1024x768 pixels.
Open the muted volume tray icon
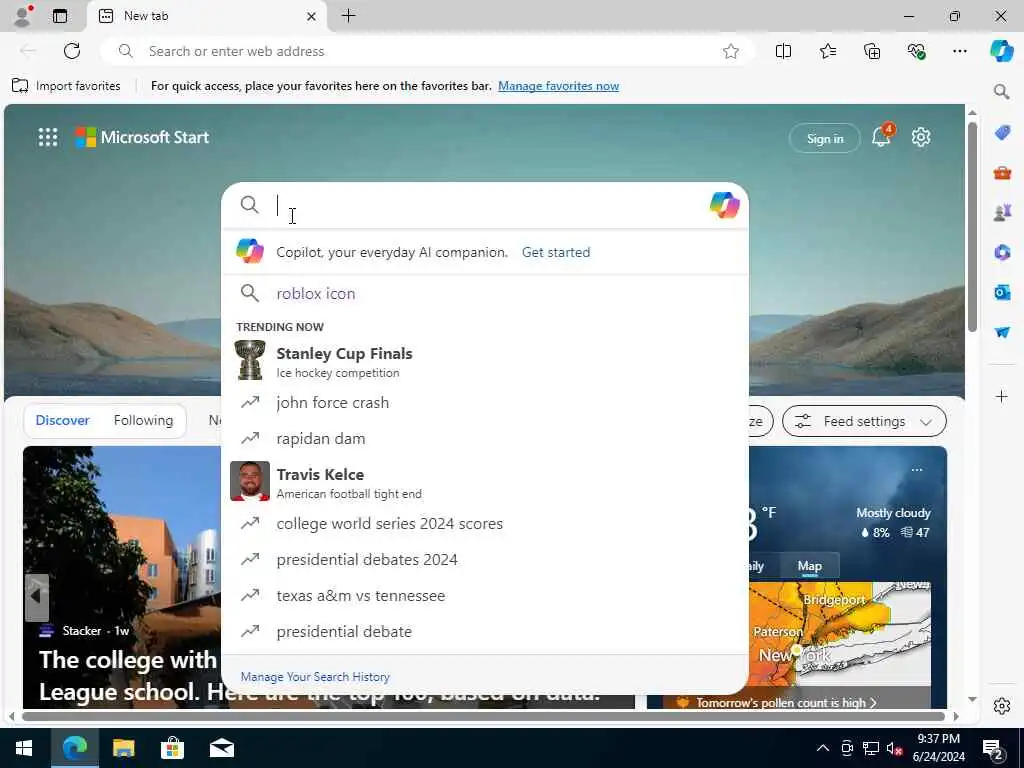[x=894, y=748]
